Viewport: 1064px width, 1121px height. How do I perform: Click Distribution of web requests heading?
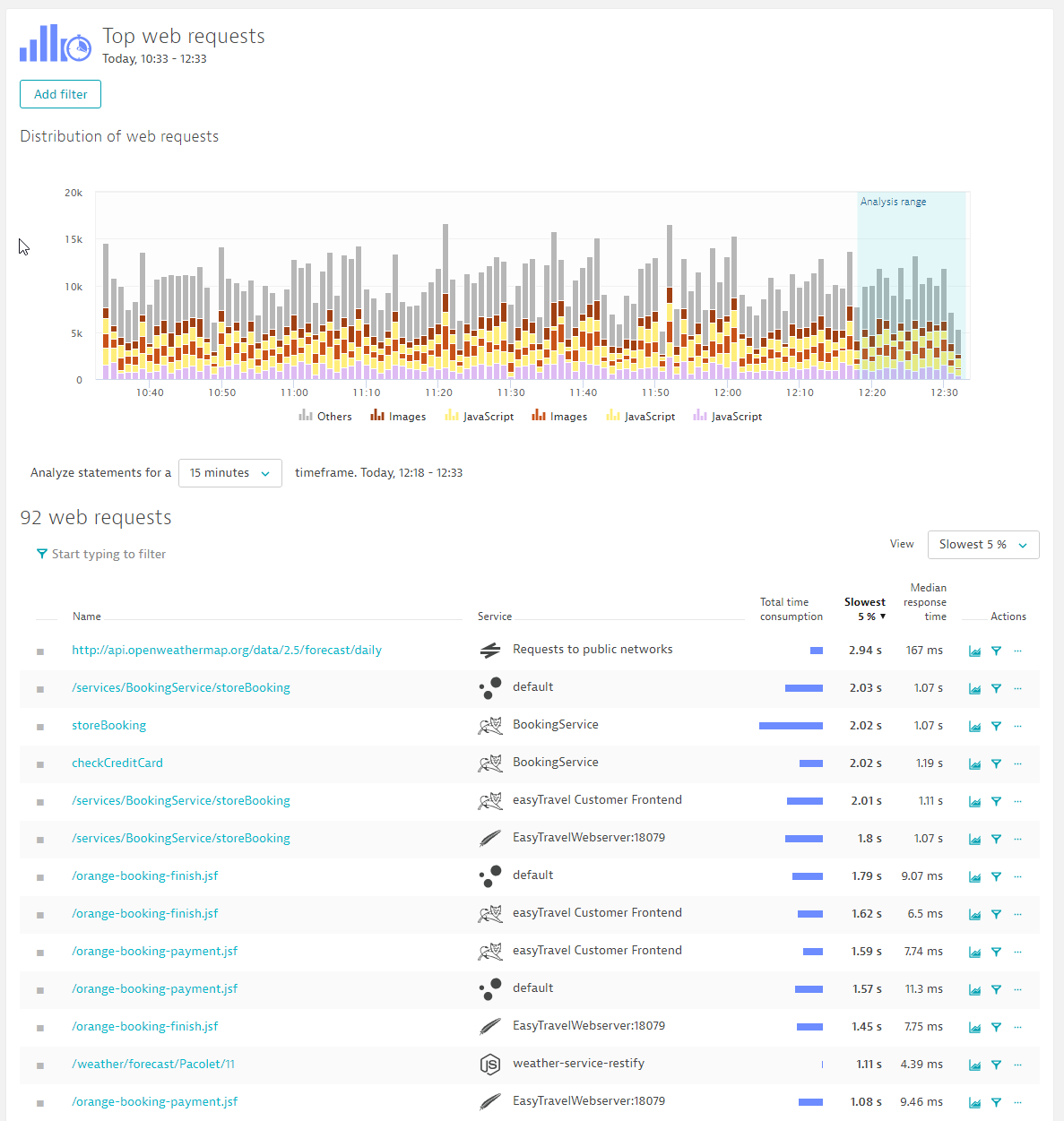point(119,136)
